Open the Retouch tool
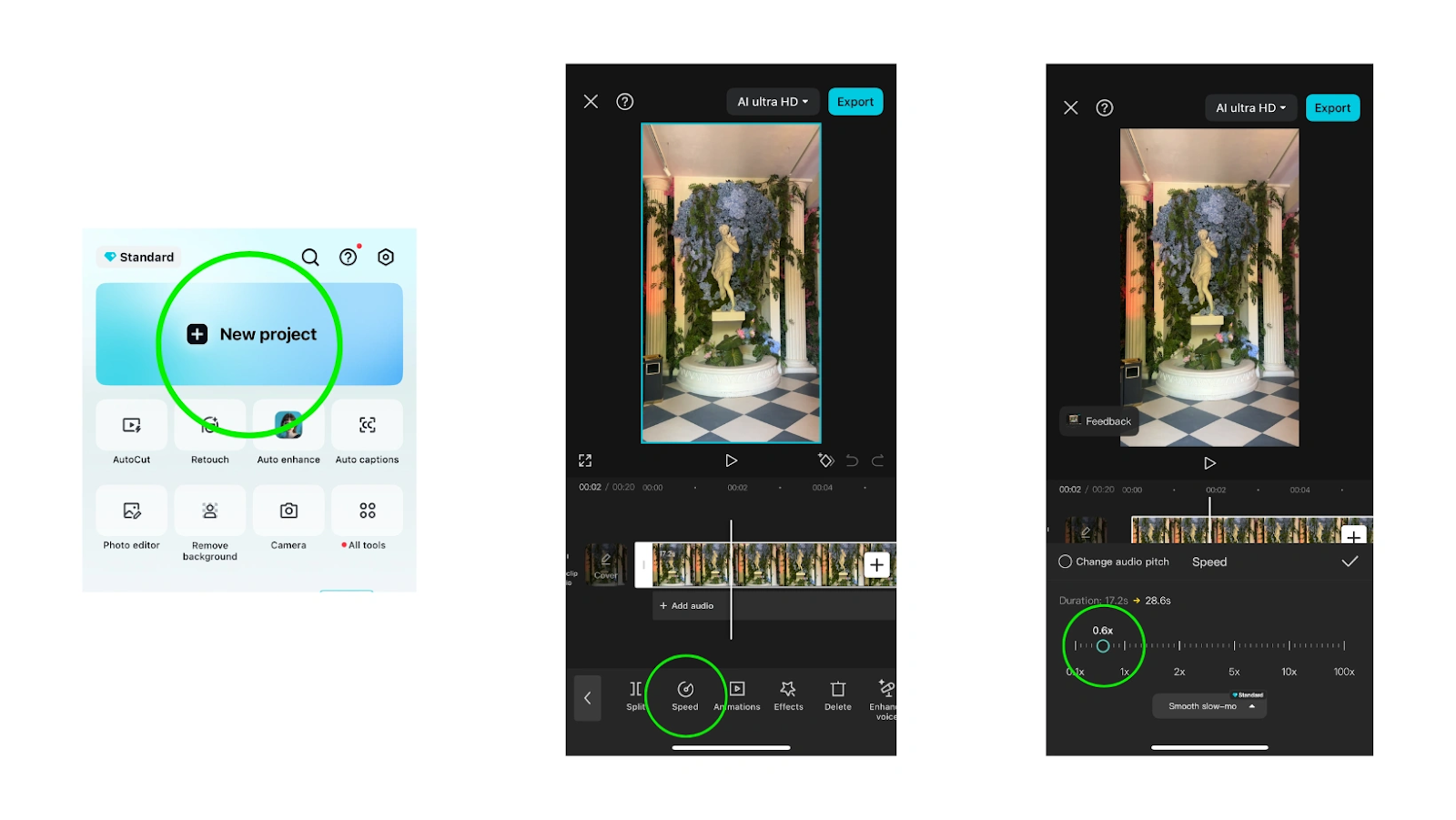The image size is (1456, 820). click(210, 434)
